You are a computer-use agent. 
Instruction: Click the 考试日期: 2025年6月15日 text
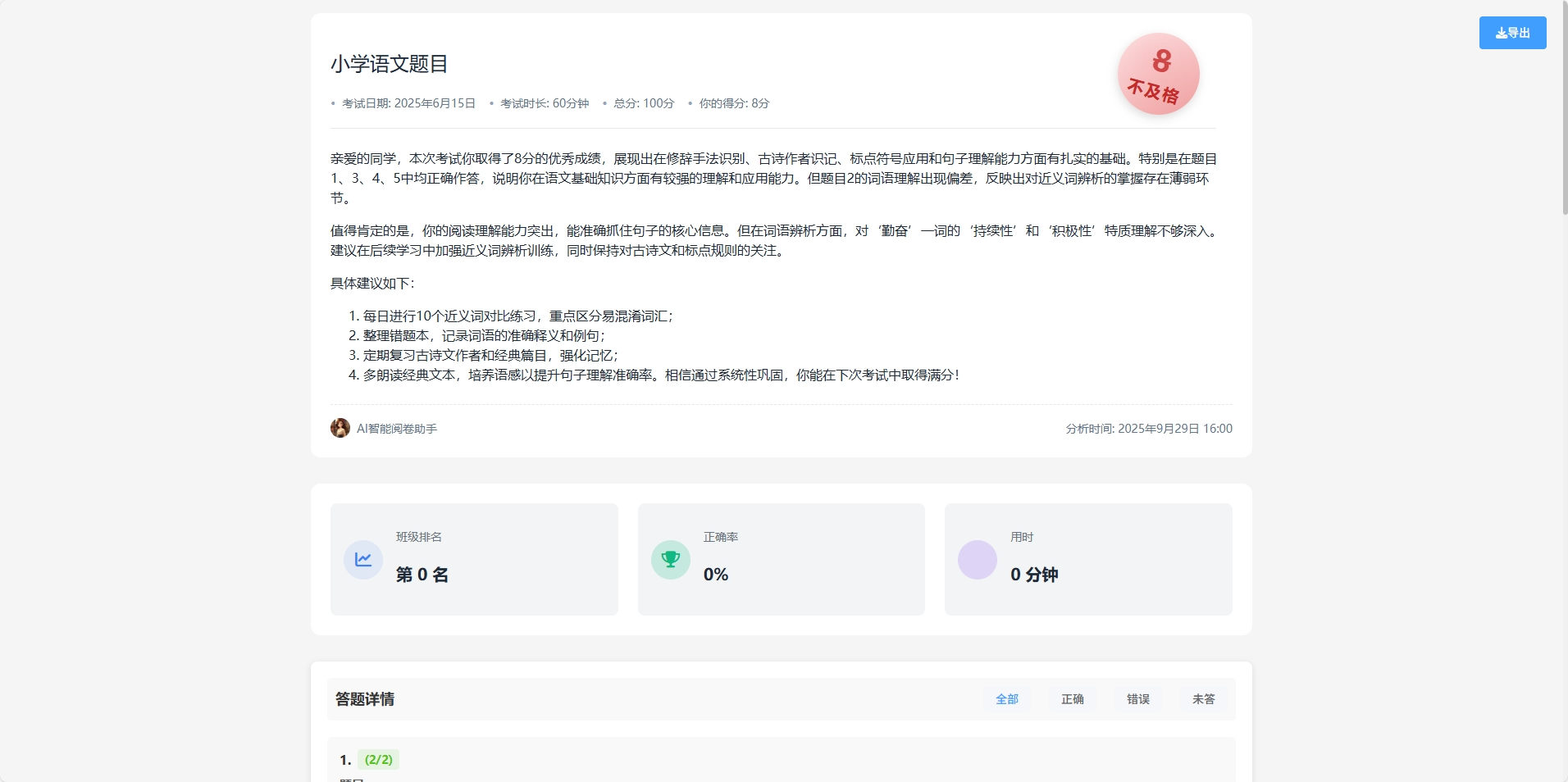pos(408,103)
